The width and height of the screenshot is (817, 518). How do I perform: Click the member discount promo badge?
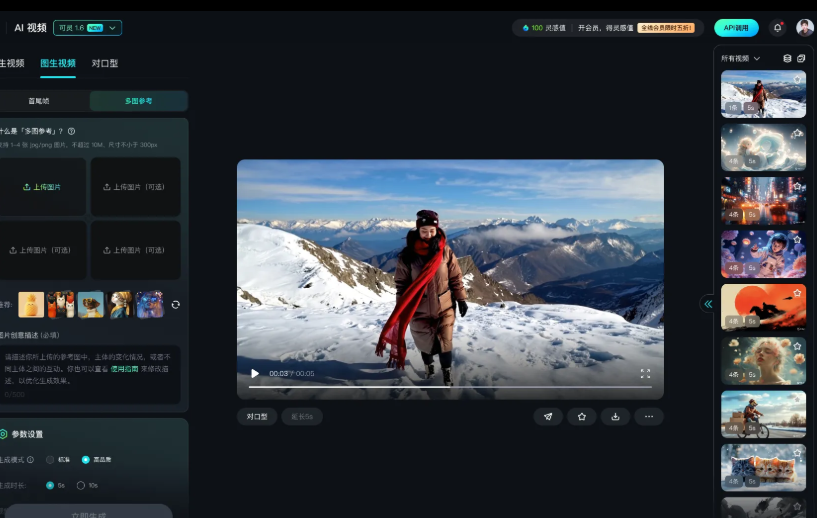click(x=666, y=28)
